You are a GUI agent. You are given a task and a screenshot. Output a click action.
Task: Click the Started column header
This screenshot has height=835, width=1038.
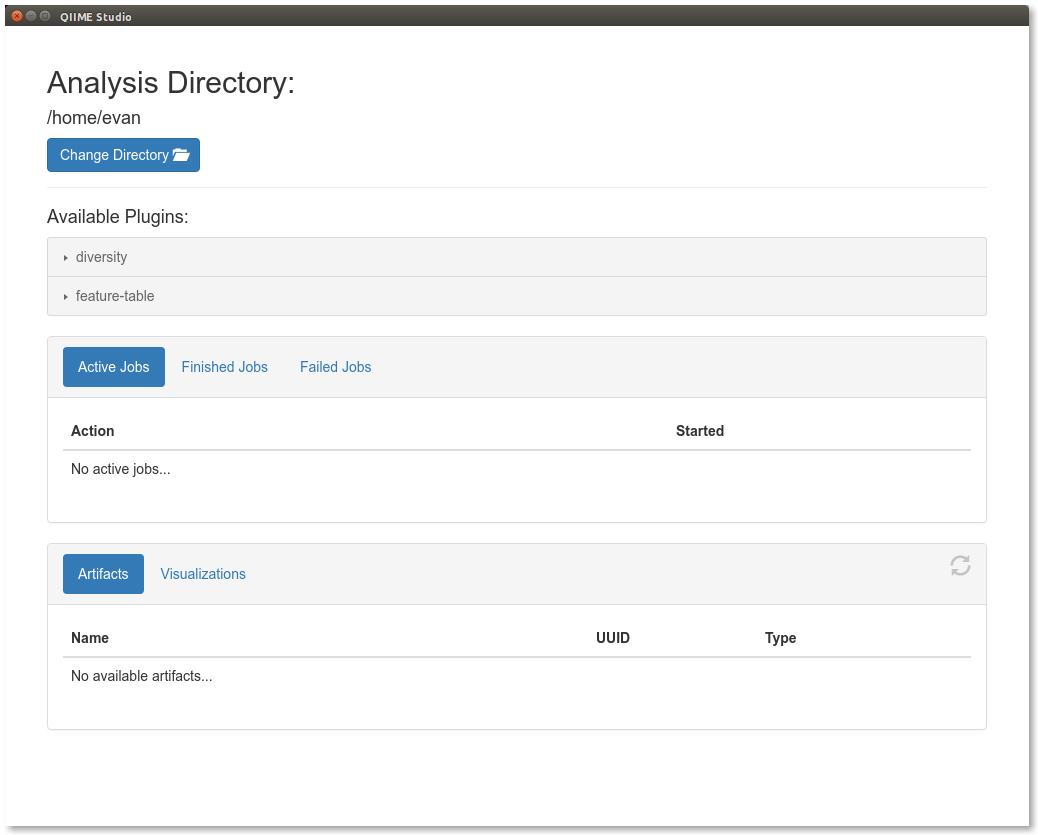pos(700,431)
